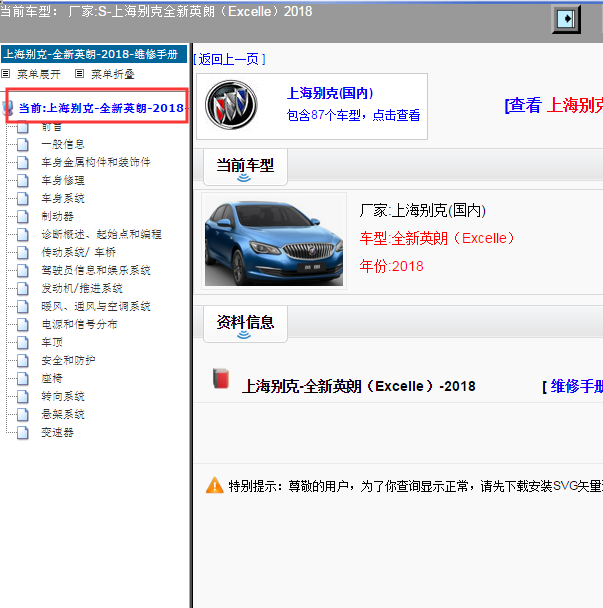This screenshot has height=608, width=603.
Task: Open the 转向系统 section
Action: (63, 397)
